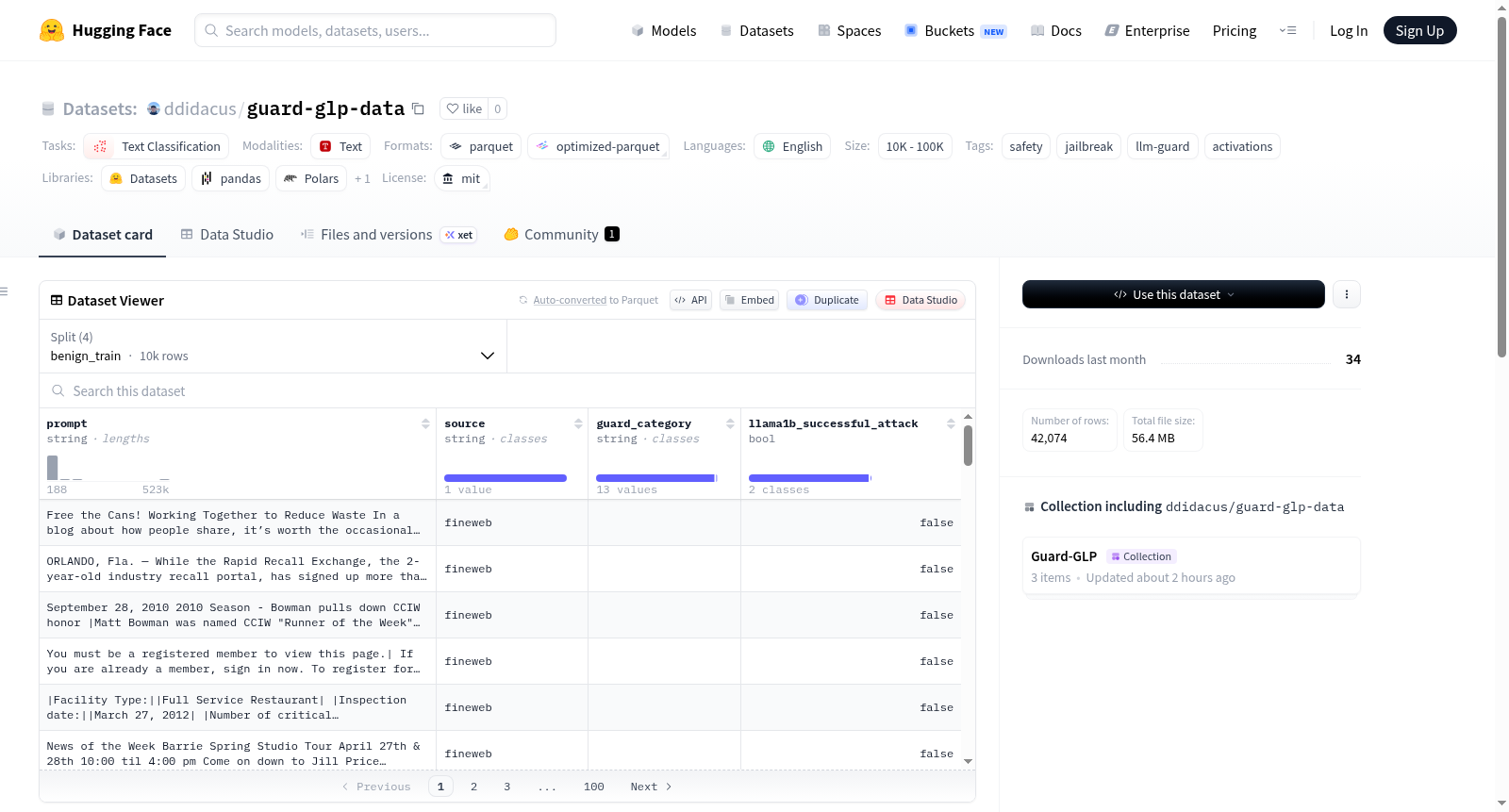Go to Datasets in top navigation
Image resolution: width=1509 pixels, height=812 pixels.
[756, 30]
